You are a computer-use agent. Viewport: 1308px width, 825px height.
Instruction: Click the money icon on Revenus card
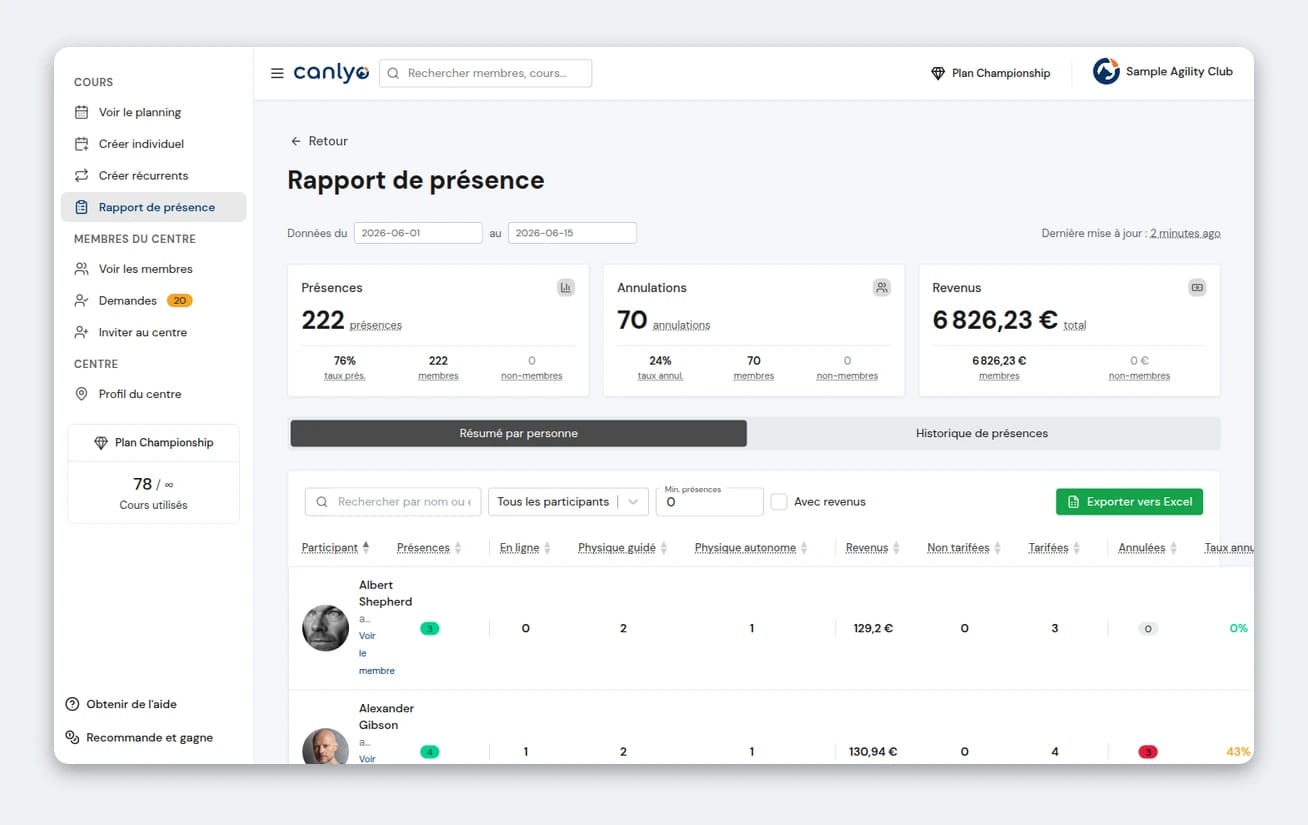point(1197,288)
